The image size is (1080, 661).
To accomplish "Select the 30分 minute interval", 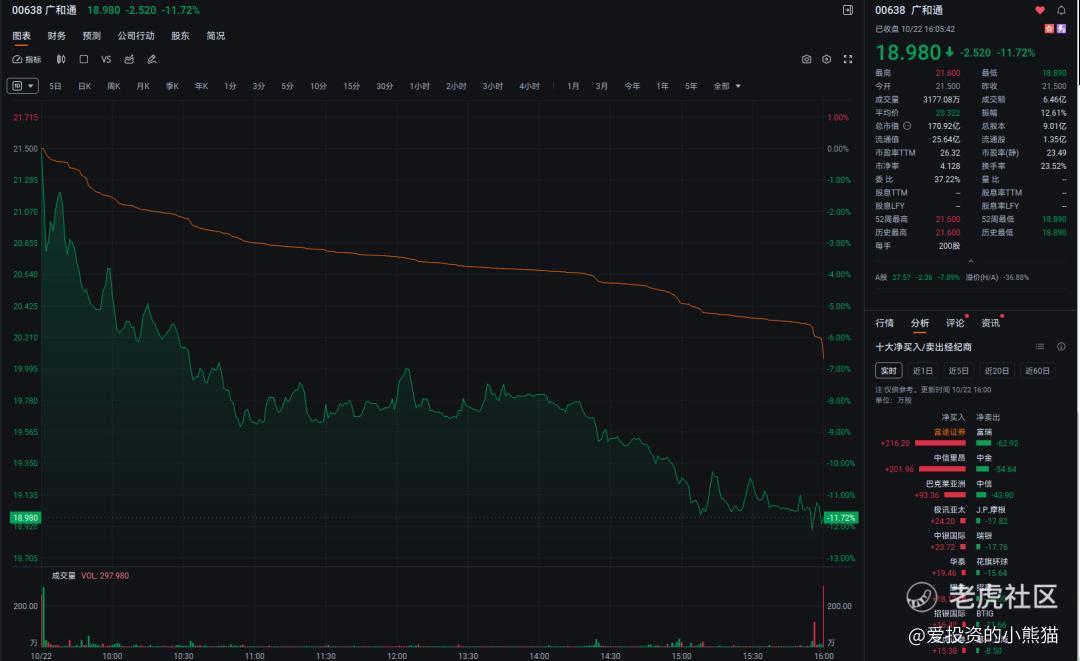I will click(384, 86).
